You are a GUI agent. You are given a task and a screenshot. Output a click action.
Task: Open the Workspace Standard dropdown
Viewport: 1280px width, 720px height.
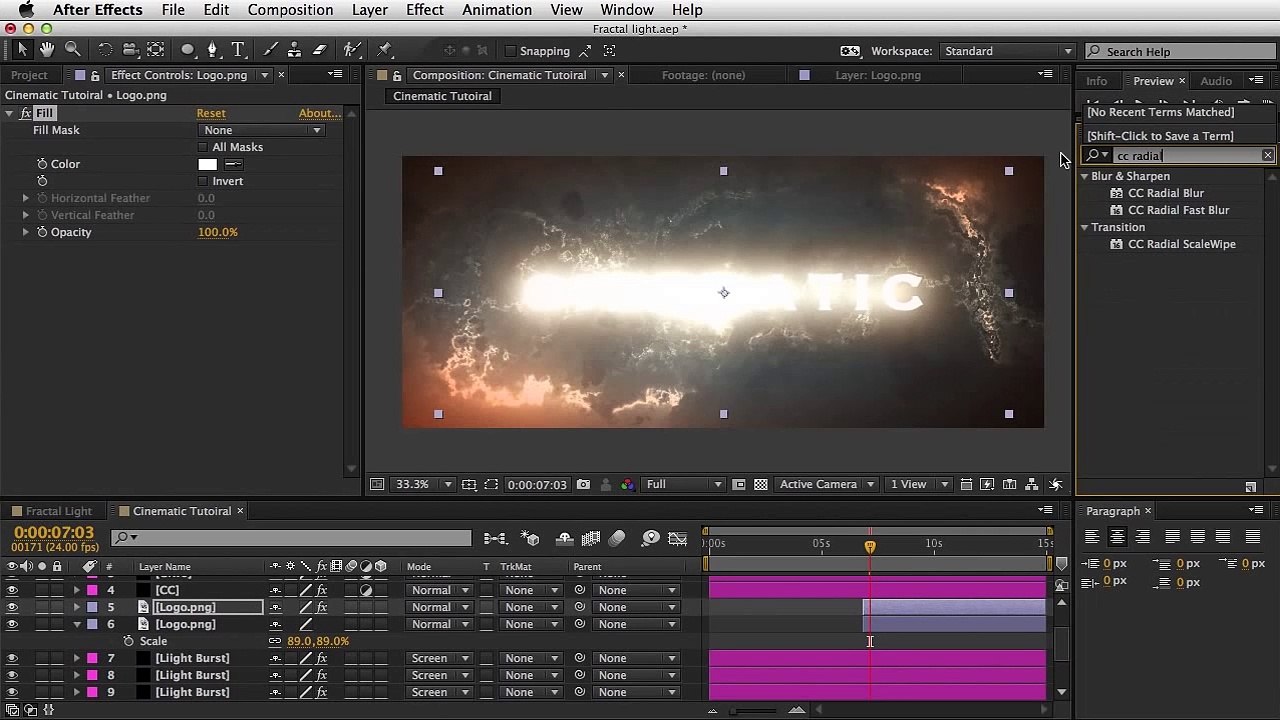(1007, 51)
